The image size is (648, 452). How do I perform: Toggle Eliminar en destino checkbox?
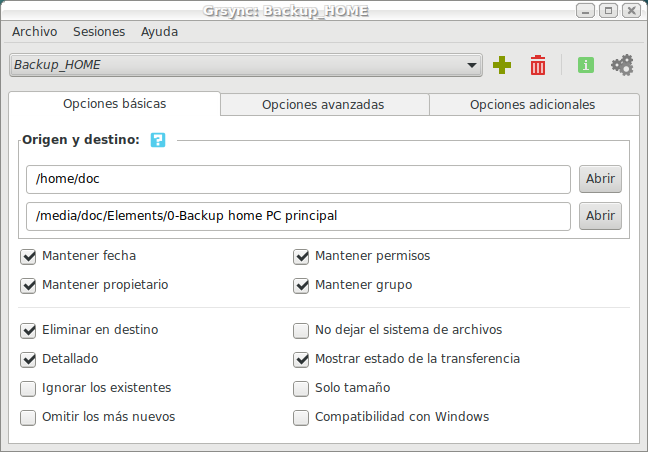click(x=28, y=330)
